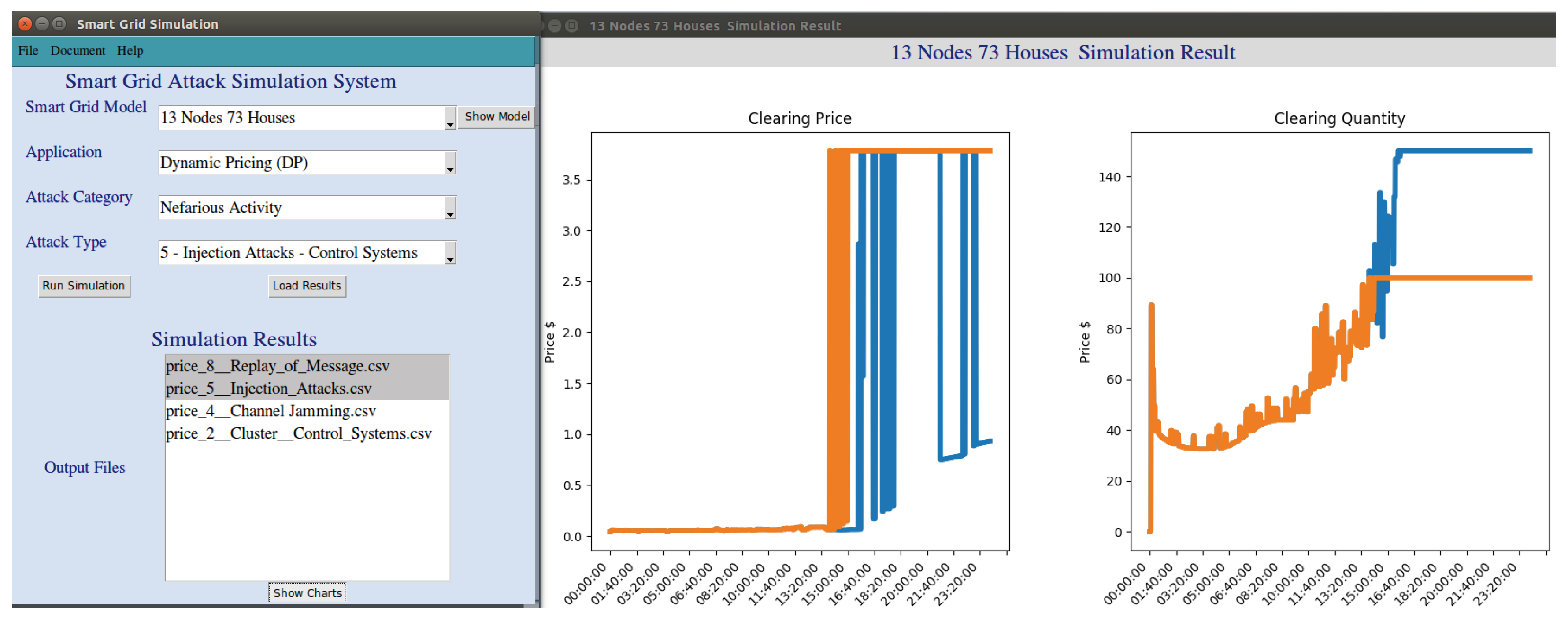Close the Smart Grid Simulation window
Viewport: 1568px width, 618px height.
(x=25, y=24)
